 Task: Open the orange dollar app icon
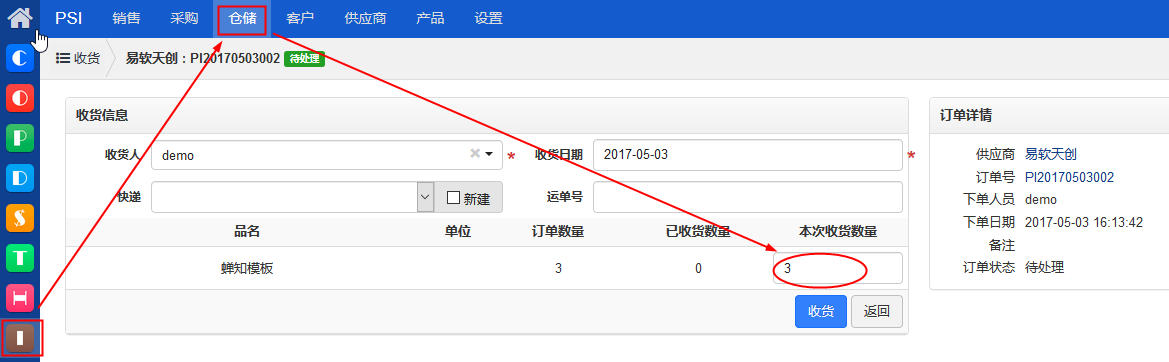click(x=20, y=218)
